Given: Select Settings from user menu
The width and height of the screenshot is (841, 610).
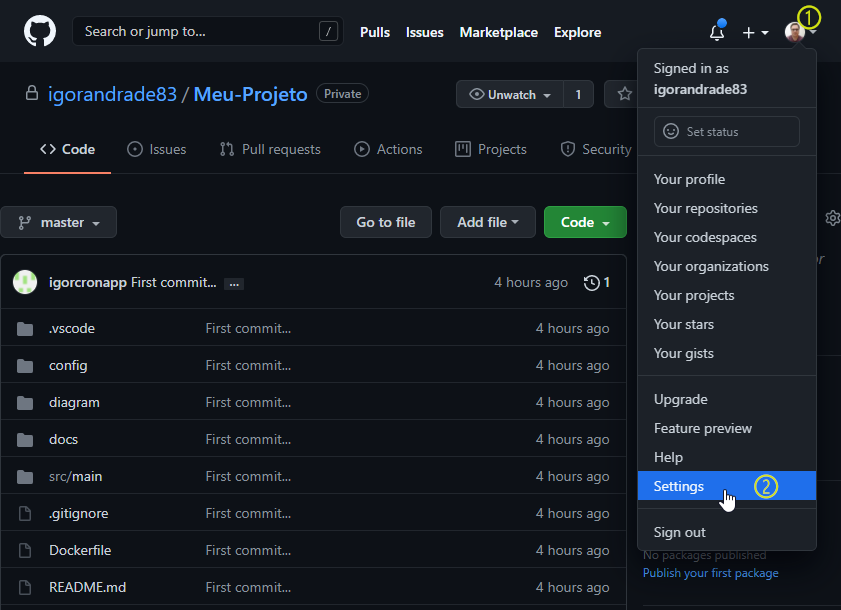Looking at the screenshot, I should click(727, 486).
